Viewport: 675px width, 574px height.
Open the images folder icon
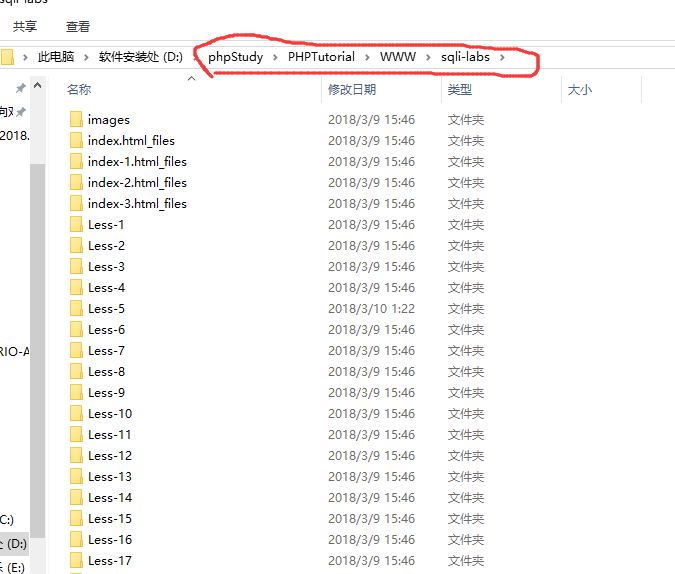[76, 119]
